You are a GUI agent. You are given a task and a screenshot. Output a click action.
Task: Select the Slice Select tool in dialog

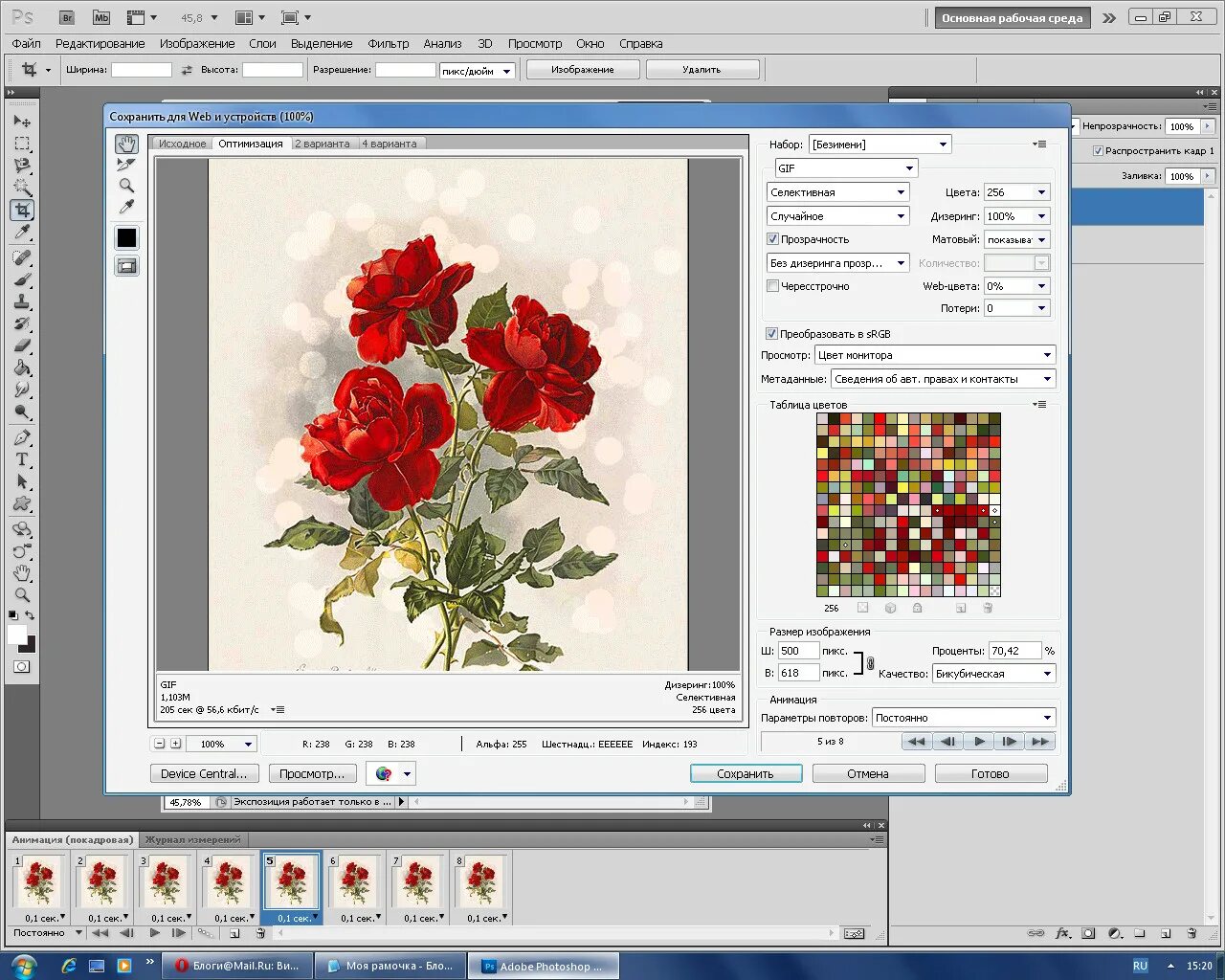126,165
